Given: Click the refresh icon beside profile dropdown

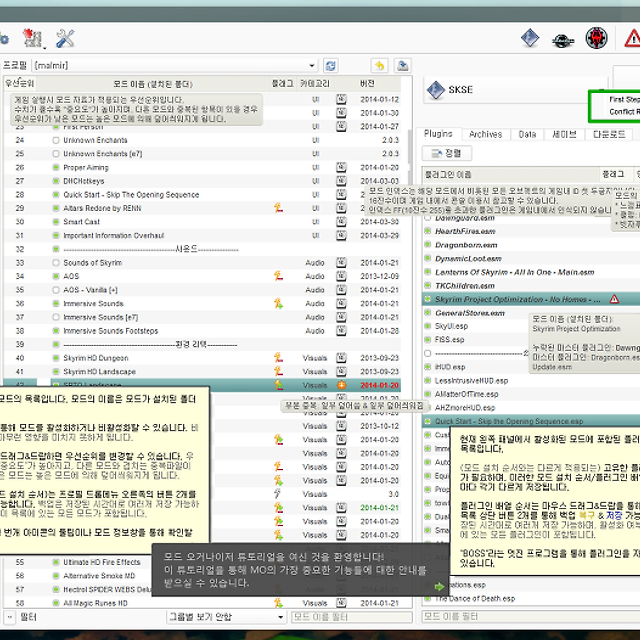Looking at the screenshot, I should (x=331, y=66).
